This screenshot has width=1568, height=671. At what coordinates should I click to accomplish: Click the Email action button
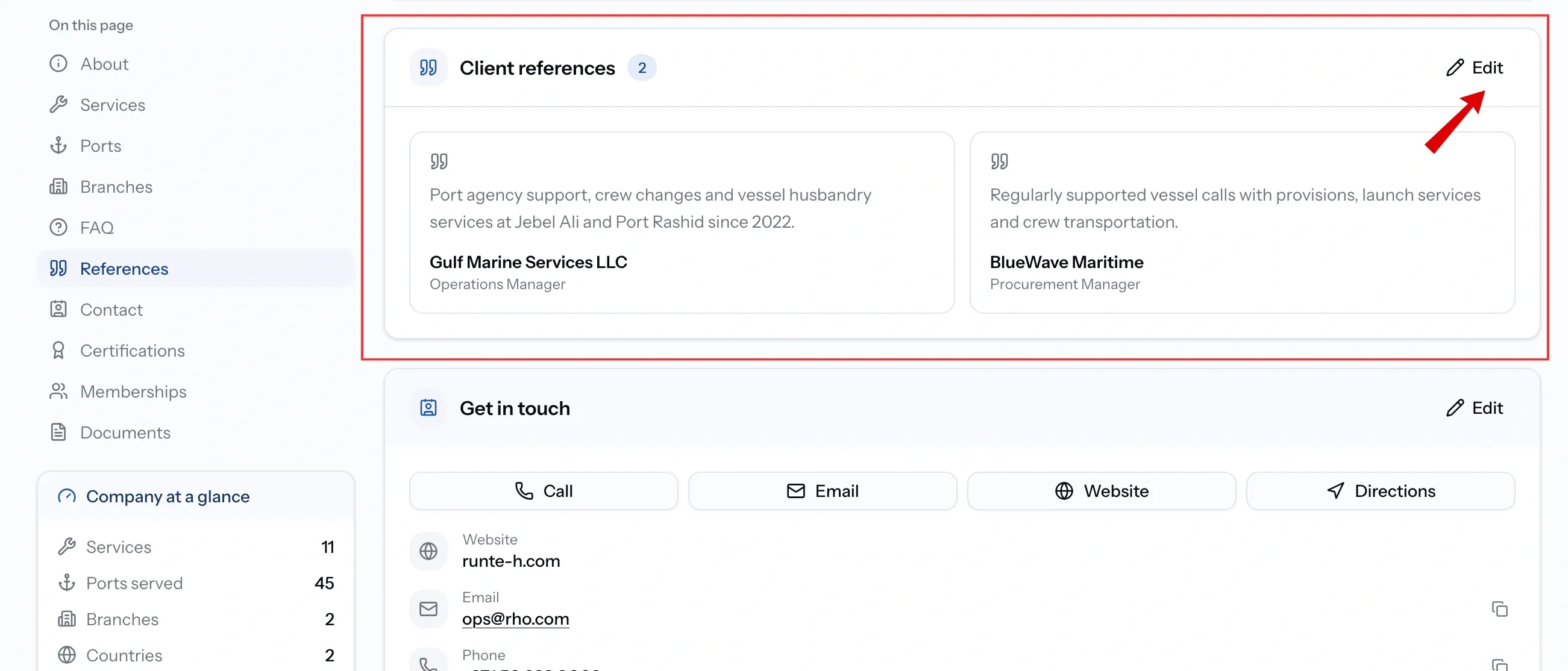pyautogui.click(x=823, y=491)
